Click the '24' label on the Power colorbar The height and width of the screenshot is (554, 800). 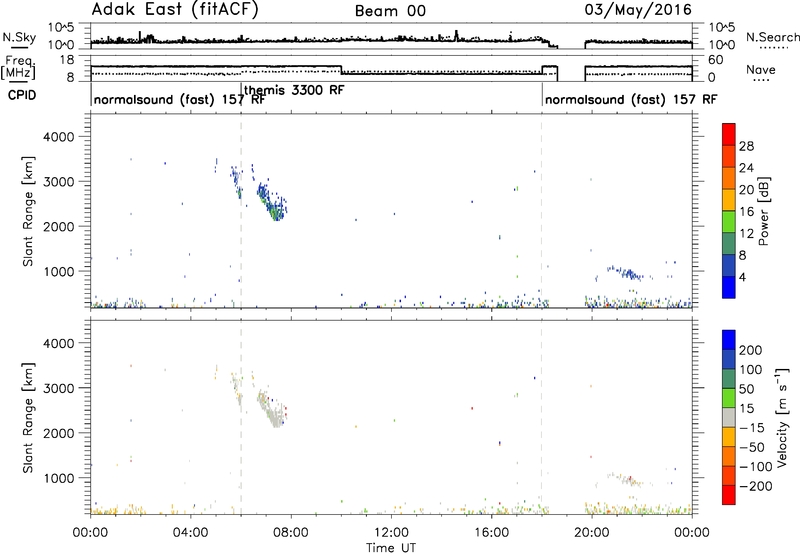746,168
